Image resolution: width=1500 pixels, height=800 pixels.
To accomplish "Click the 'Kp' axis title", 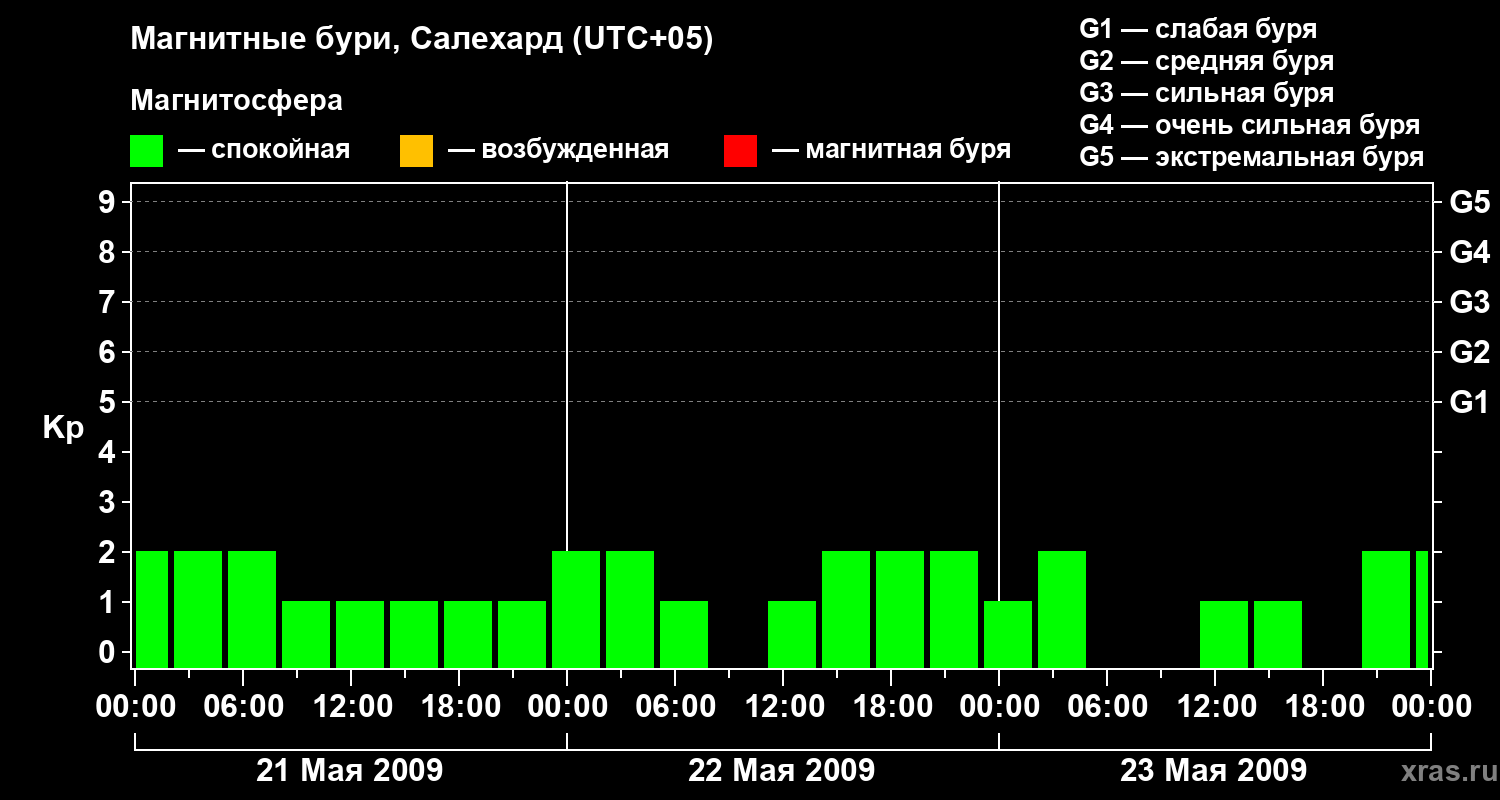I will (63, 428).
